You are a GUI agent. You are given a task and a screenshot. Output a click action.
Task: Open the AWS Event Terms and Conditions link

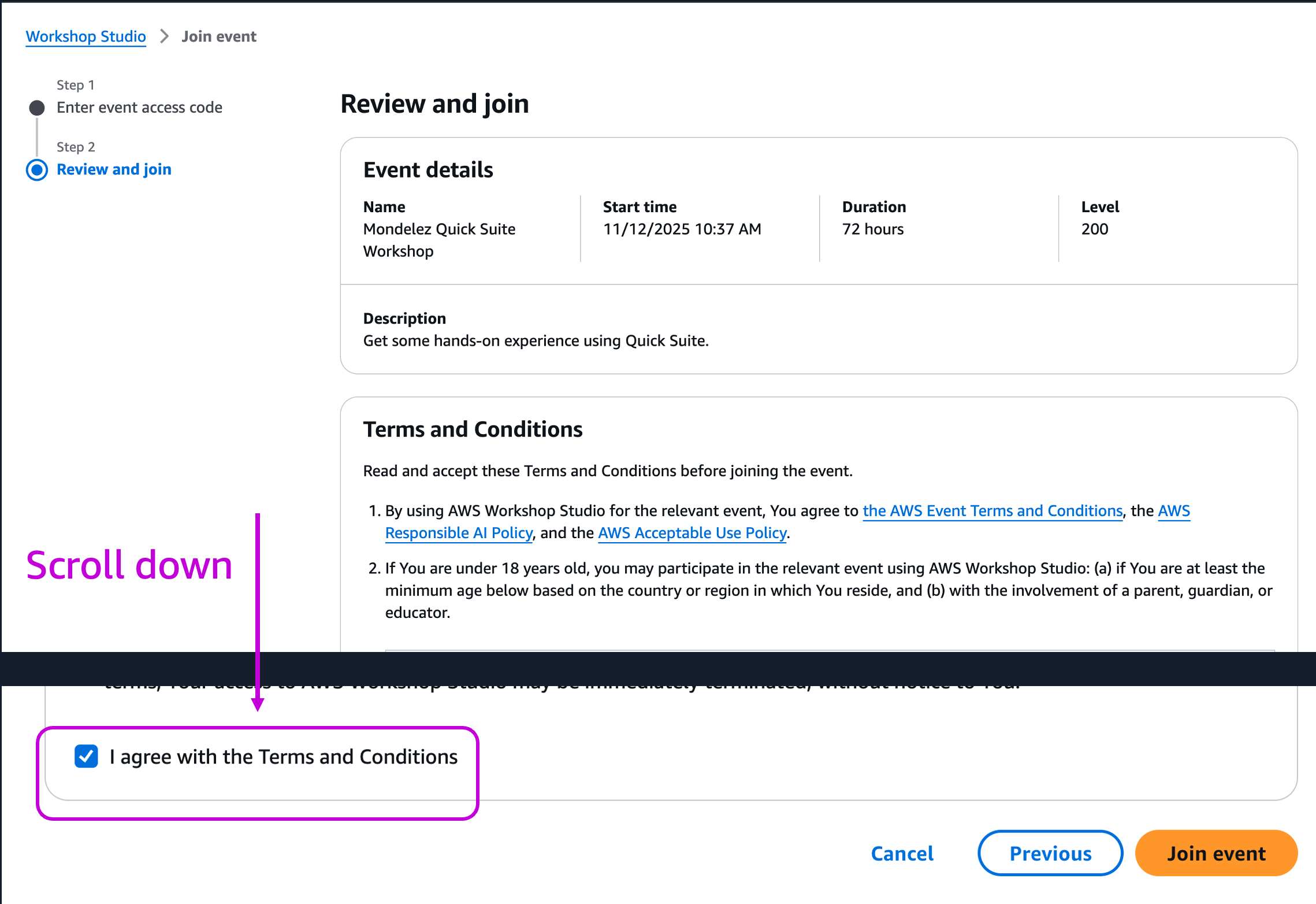pos(992,511)
